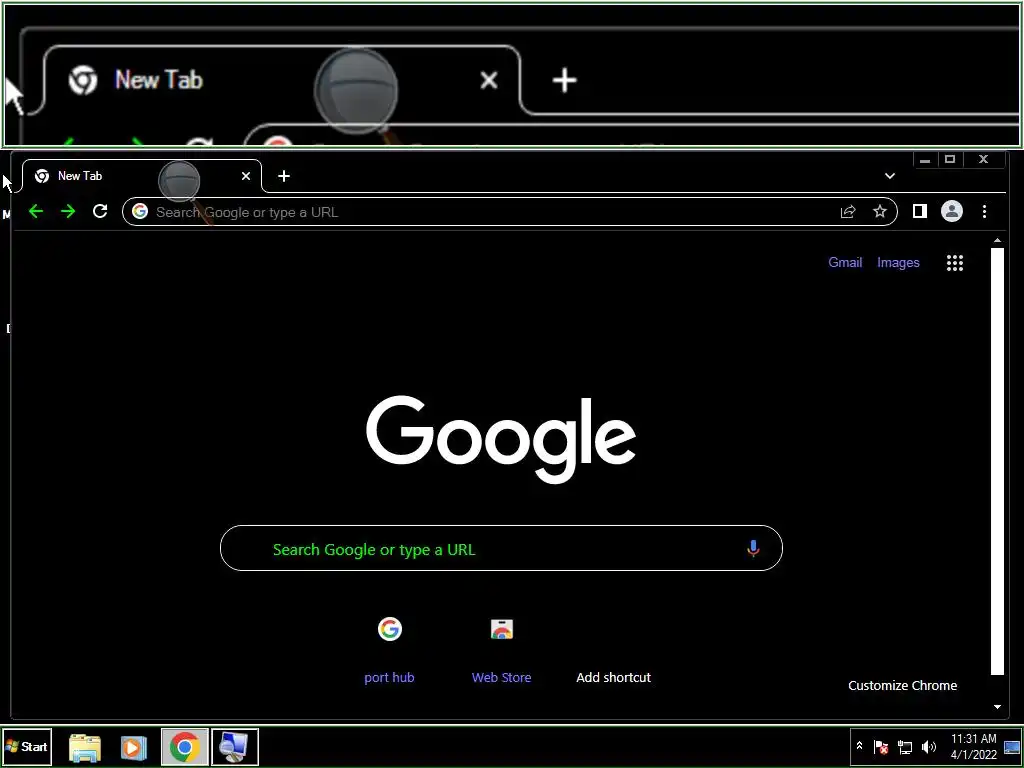
Task: Click Add shortcut
Action: 613,677
